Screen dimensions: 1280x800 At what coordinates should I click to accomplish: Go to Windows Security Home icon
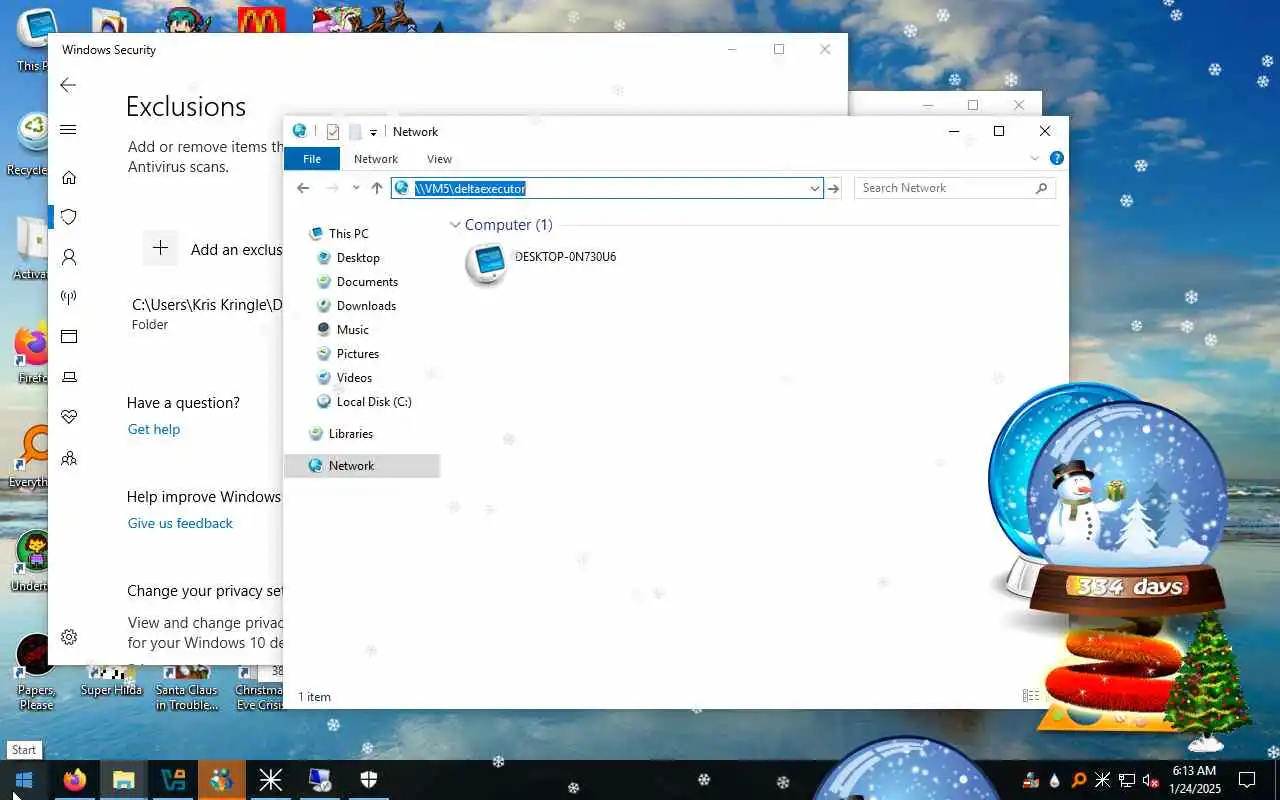(x=69, y=177)
